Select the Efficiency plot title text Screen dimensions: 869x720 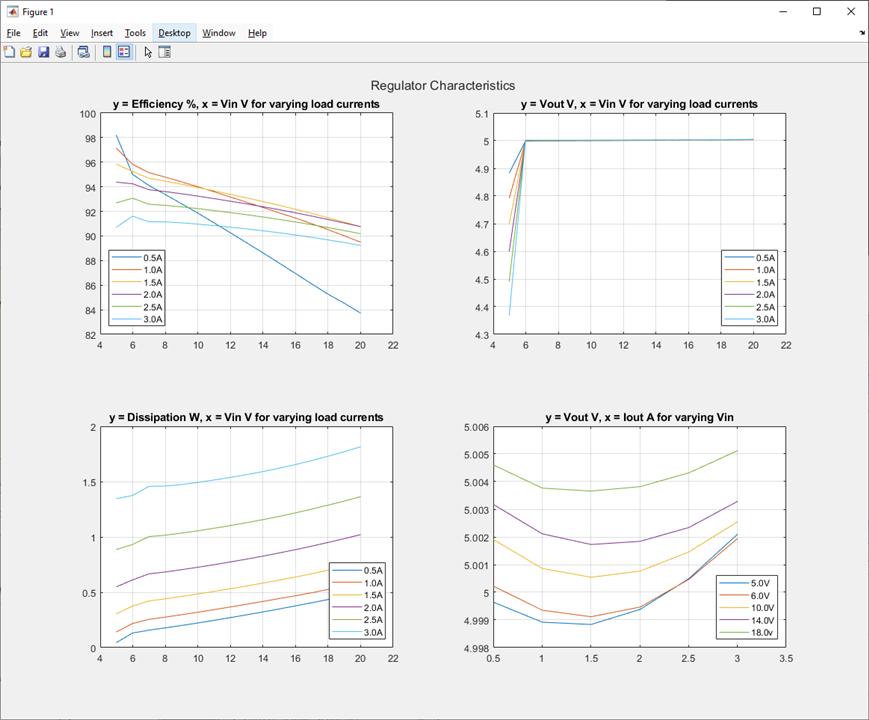[x=246, y=104]
